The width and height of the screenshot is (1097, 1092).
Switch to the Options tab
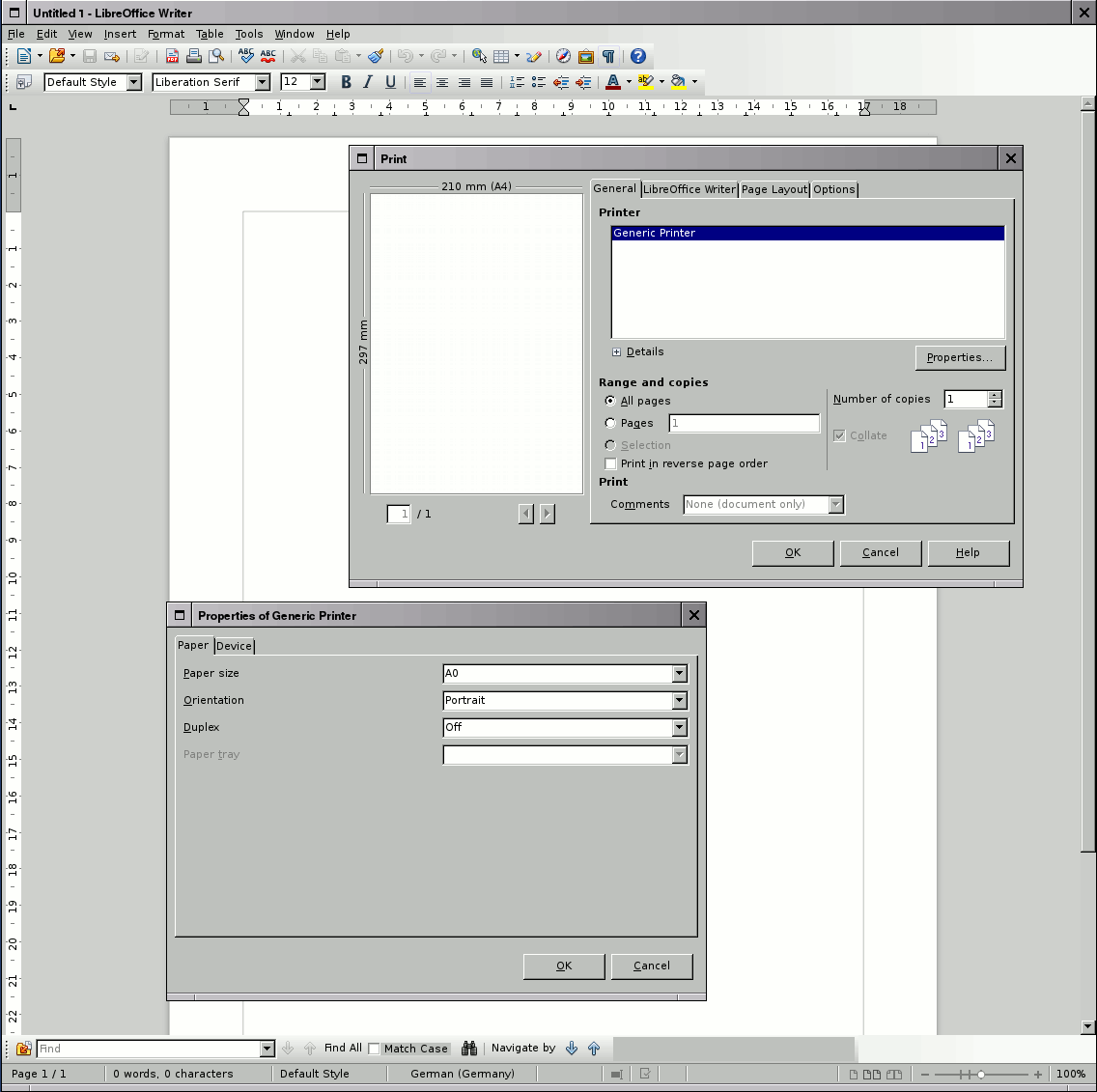834,189
